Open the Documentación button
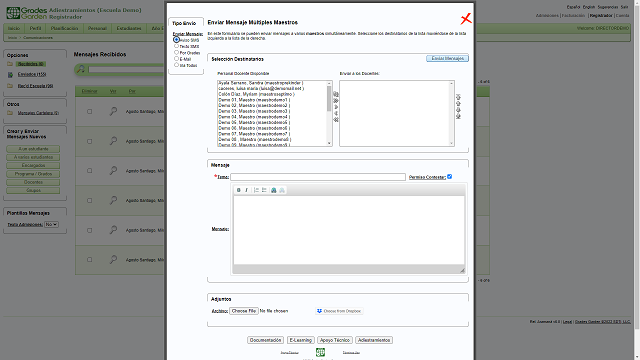 pyautogui.click(x=265, y=340)
